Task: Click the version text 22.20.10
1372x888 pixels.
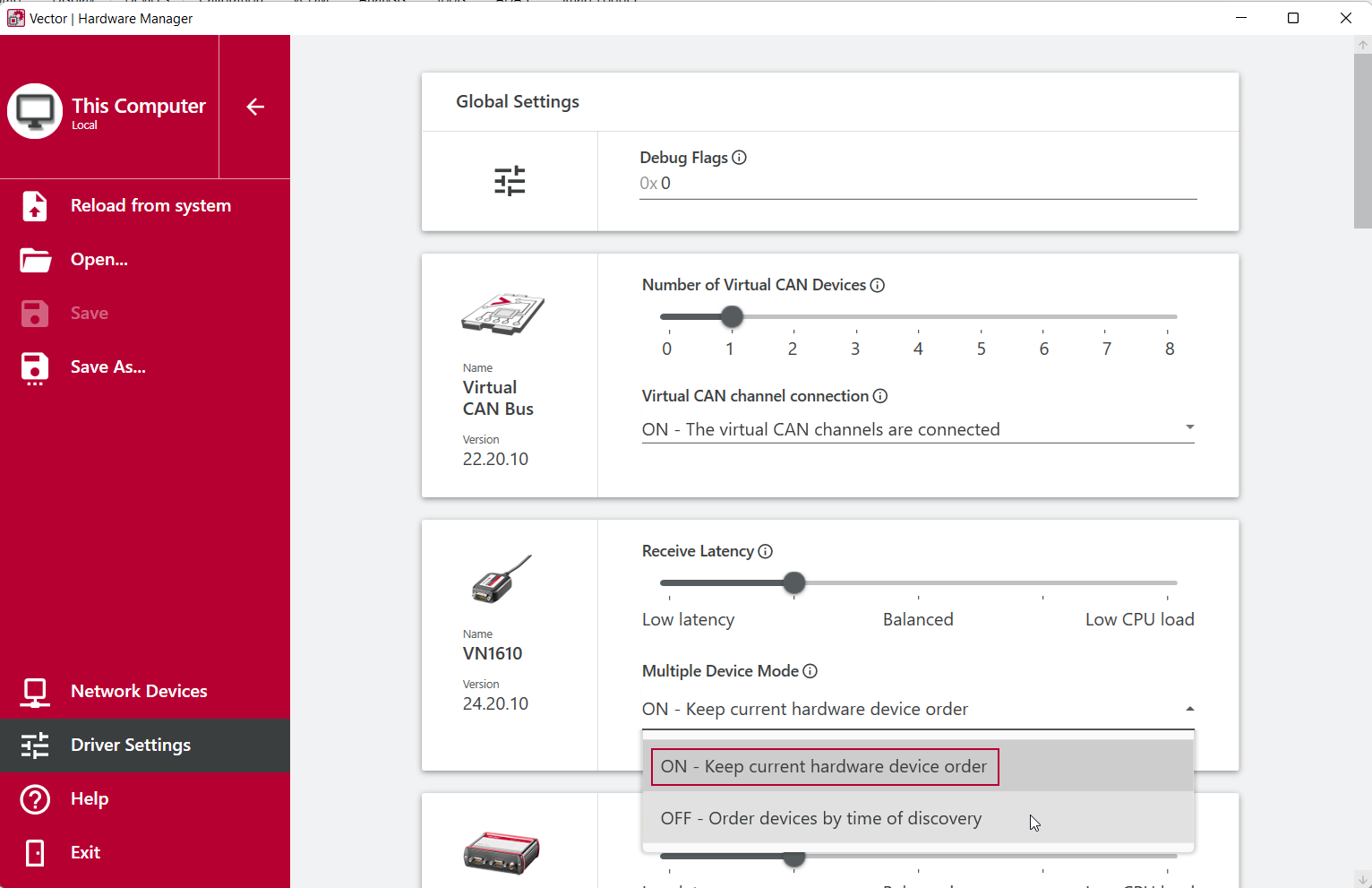Action: [495, 459]
